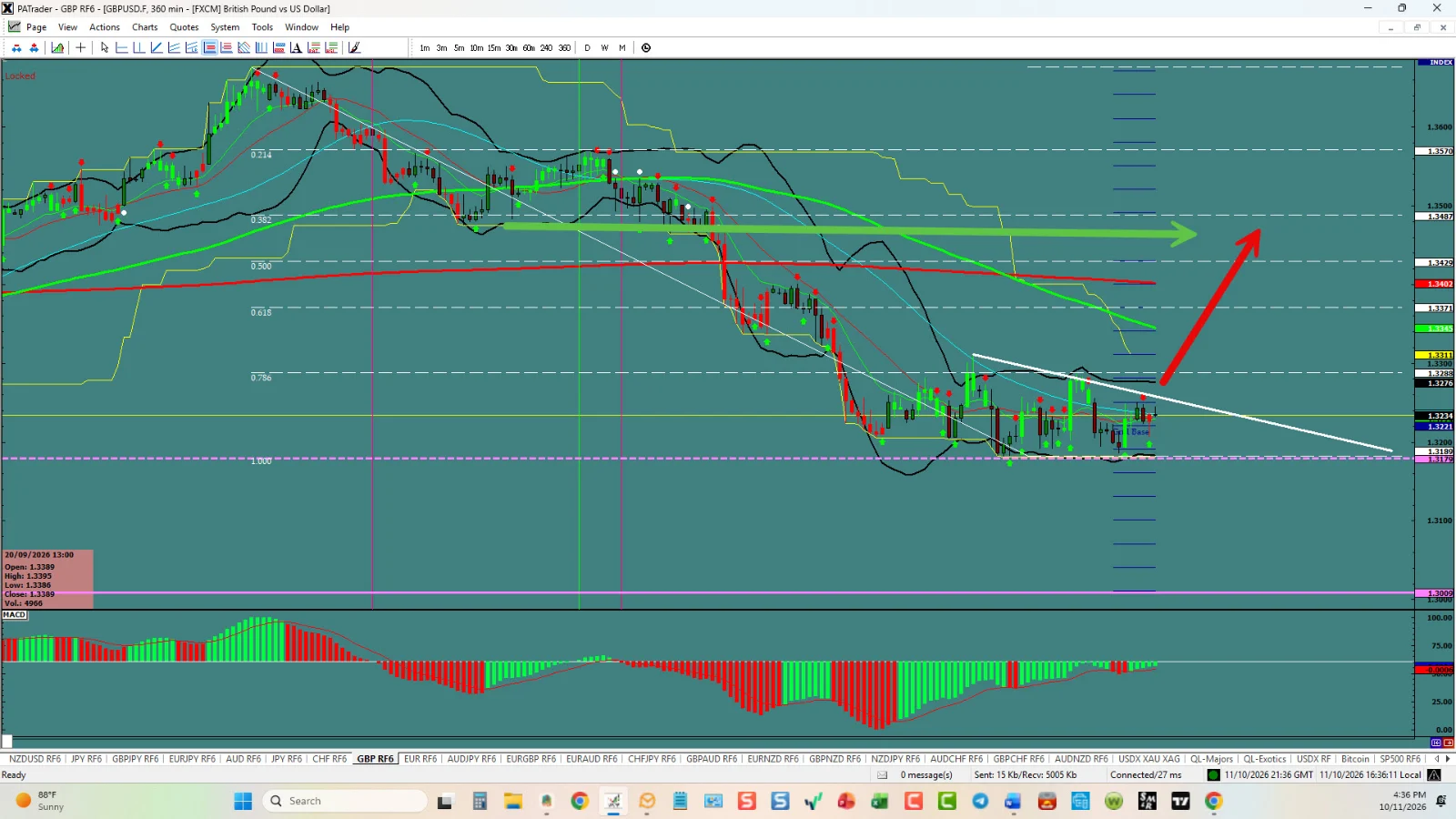Open the USDX XAU XAG tab
Screen dimensions: 1456x819
click(x=1148, y=759)
